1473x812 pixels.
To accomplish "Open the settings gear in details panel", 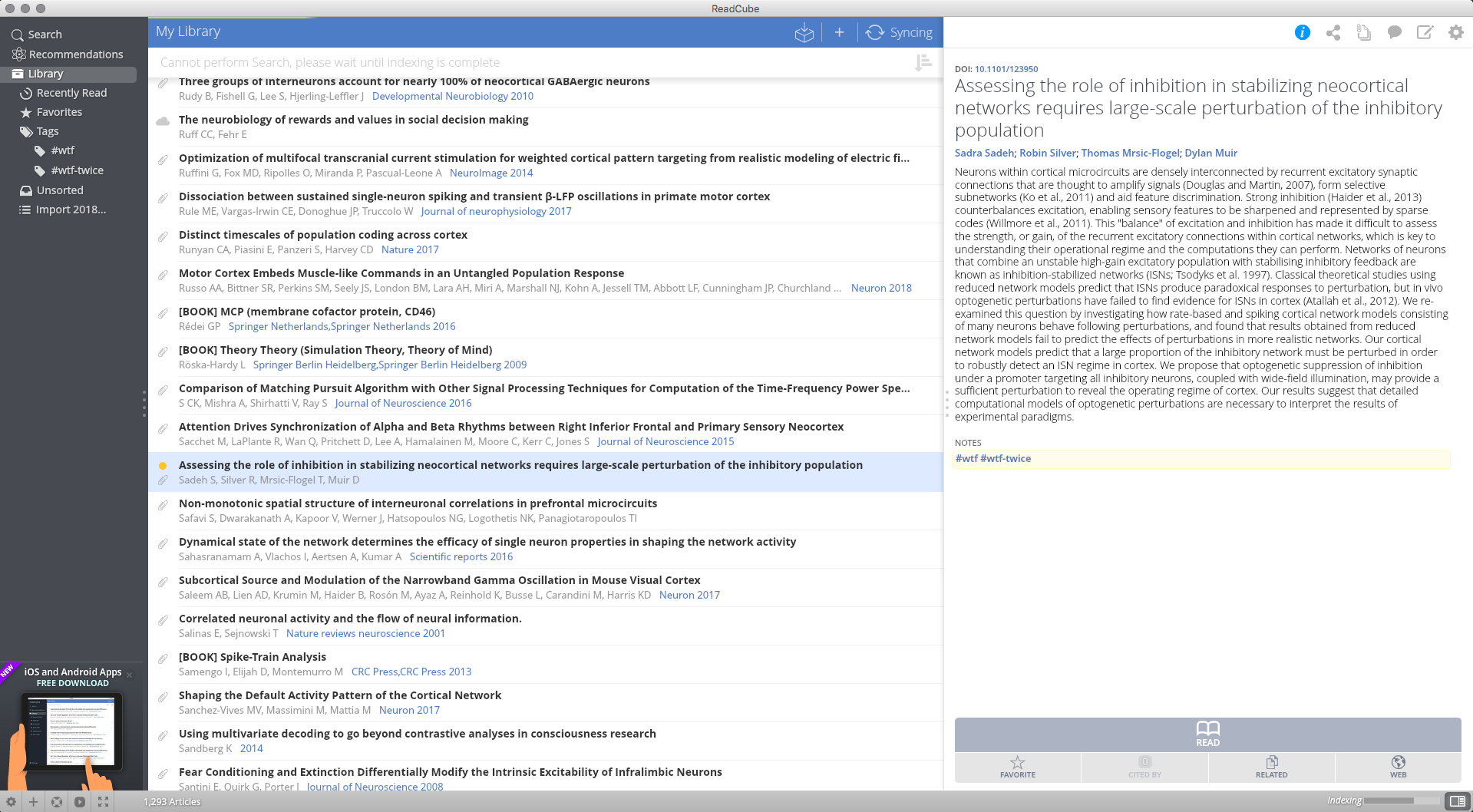I will [1455, 32].
